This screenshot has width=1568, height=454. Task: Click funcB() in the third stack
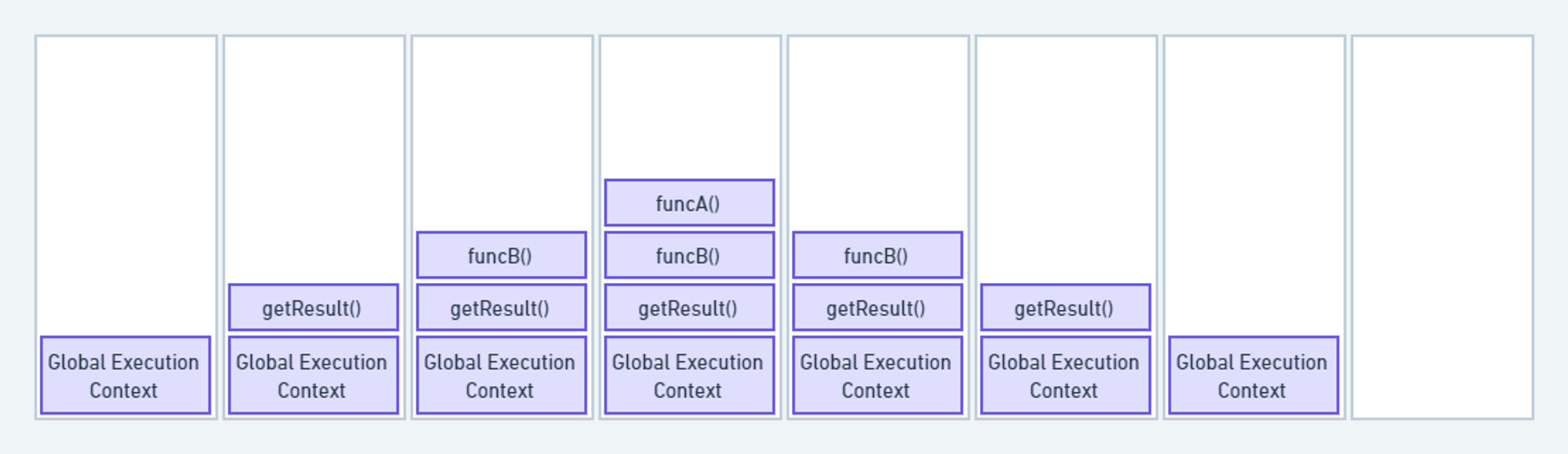[501, 255]
